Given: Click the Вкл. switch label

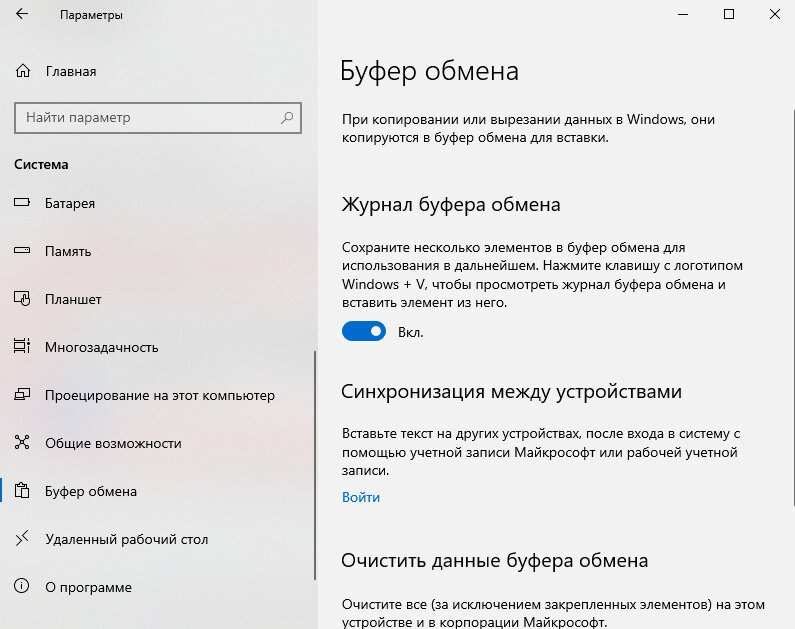Looking at the screenshot, I should pos(410,332).
